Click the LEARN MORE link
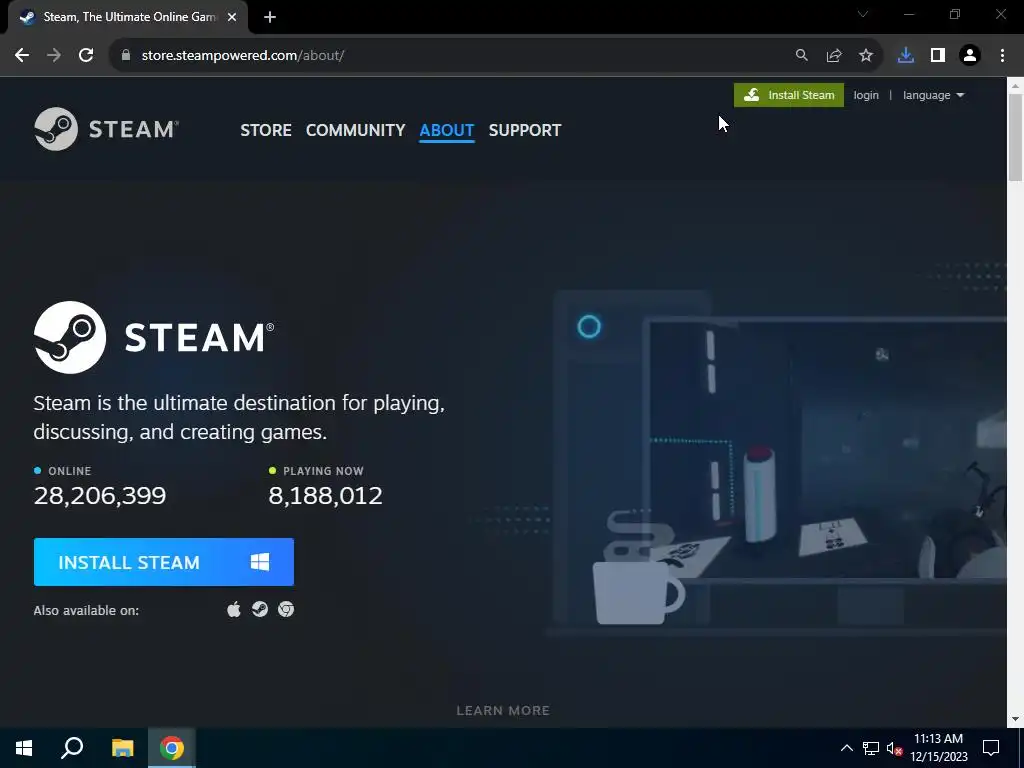The height and width of the screenshot is (768, 1024). (503, 711)
